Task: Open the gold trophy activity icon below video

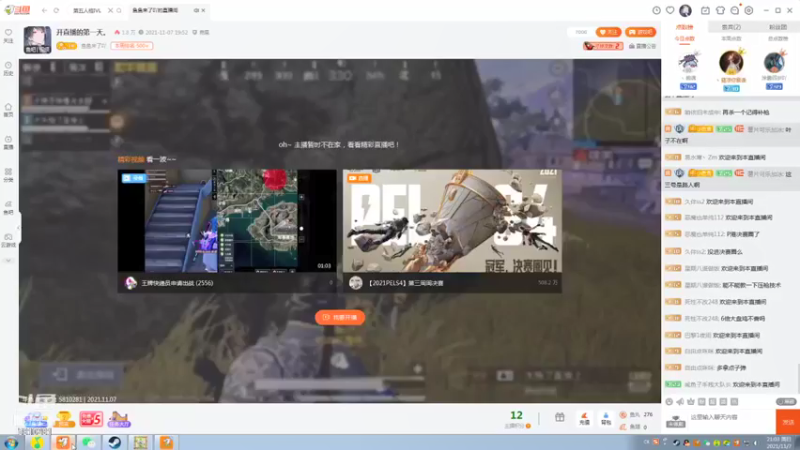Action: (64, 419)
